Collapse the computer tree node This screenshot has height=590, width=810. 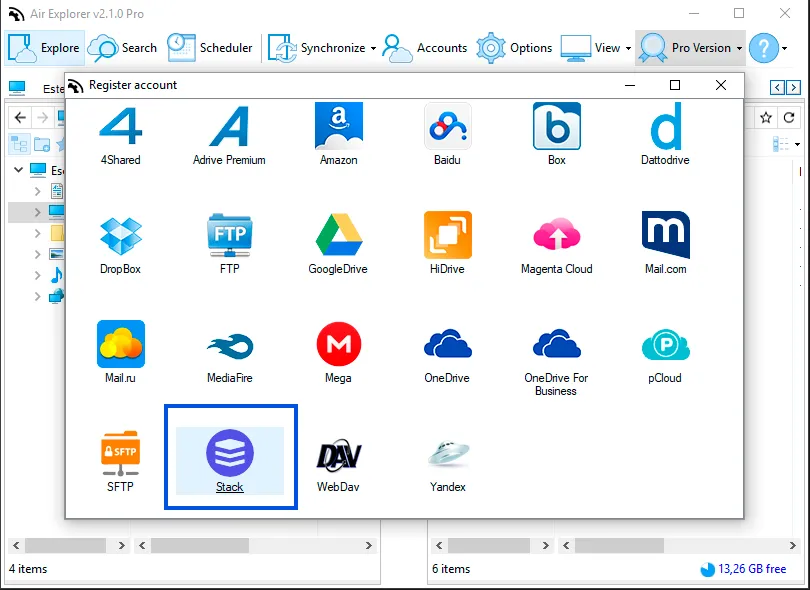click(x=19, y=169)
